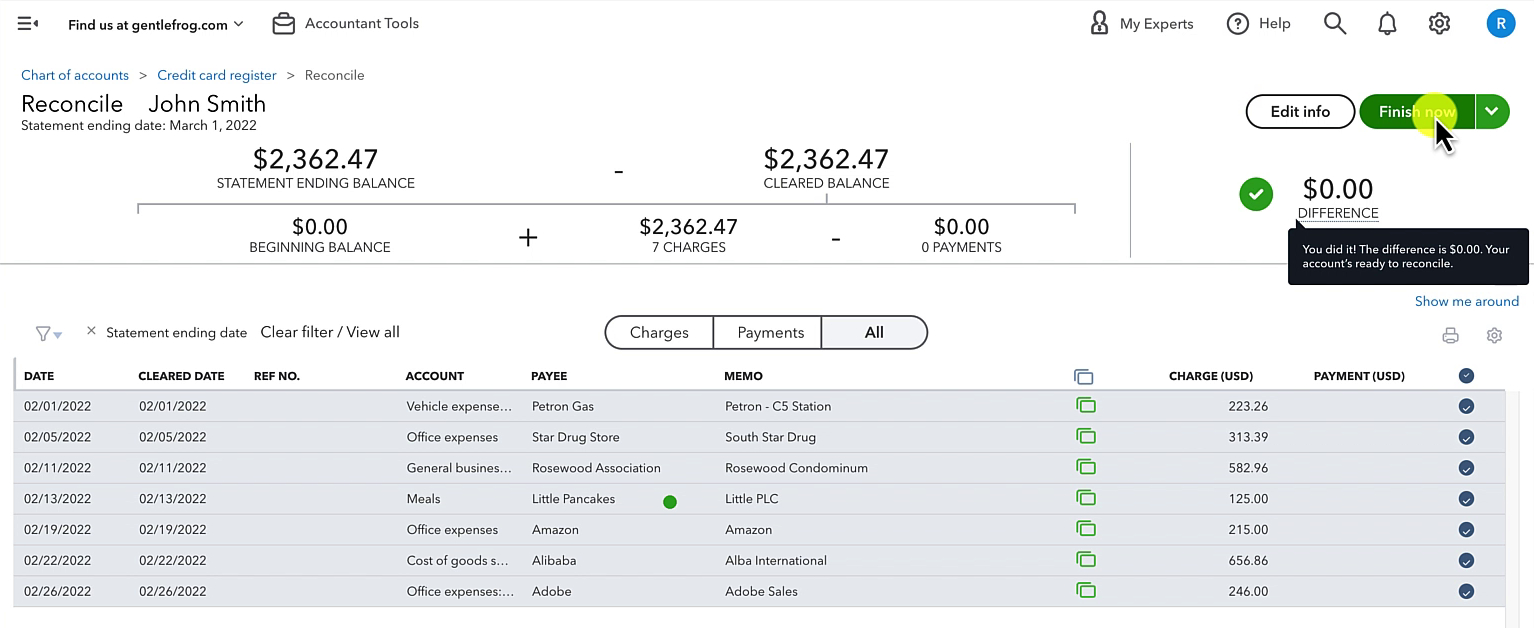
Task: Open the Accountant Tools menu
Action: pos(346,23)
